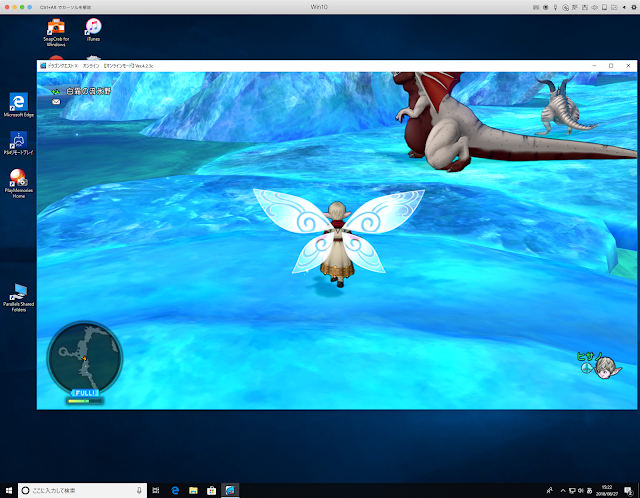This screenshot has height=498, width=640.
Task: Click the in-game mail envelope icon
Action: click(56, 102)
